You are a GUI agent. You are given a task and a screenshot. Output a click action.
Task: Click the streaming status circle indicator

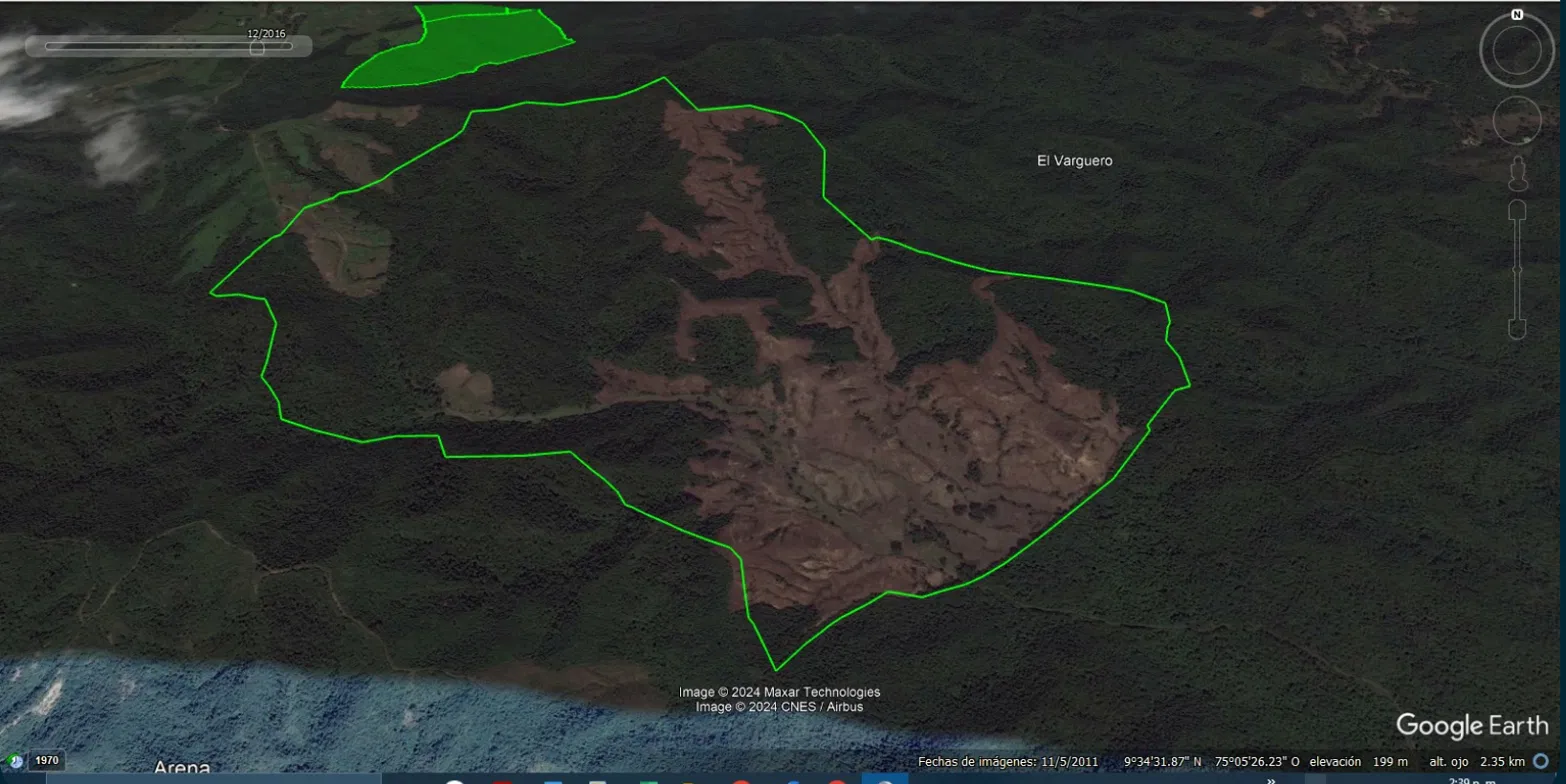click(x=1541, y=761)
